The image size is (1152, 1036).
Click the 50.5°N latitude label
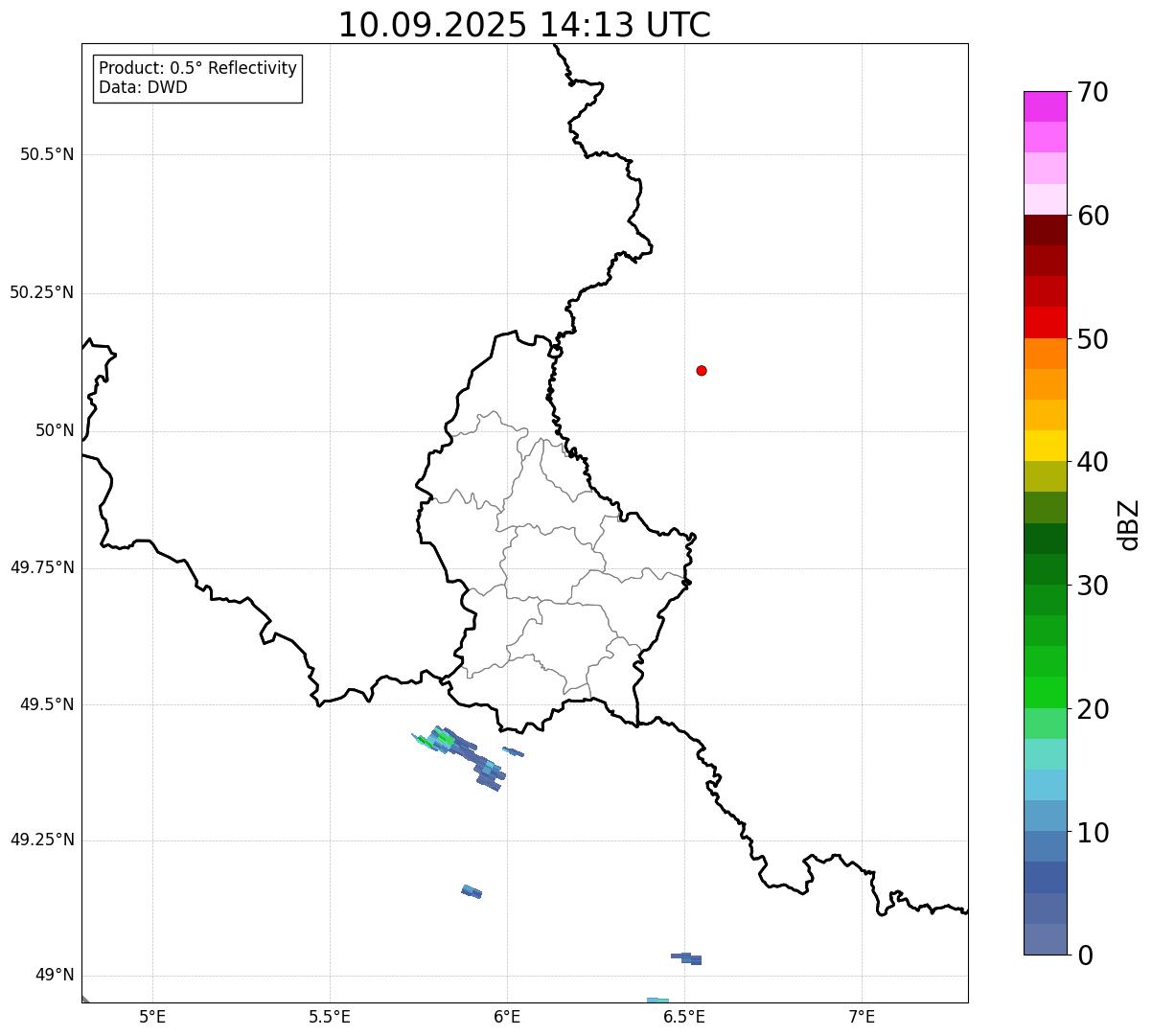[47, 154]
